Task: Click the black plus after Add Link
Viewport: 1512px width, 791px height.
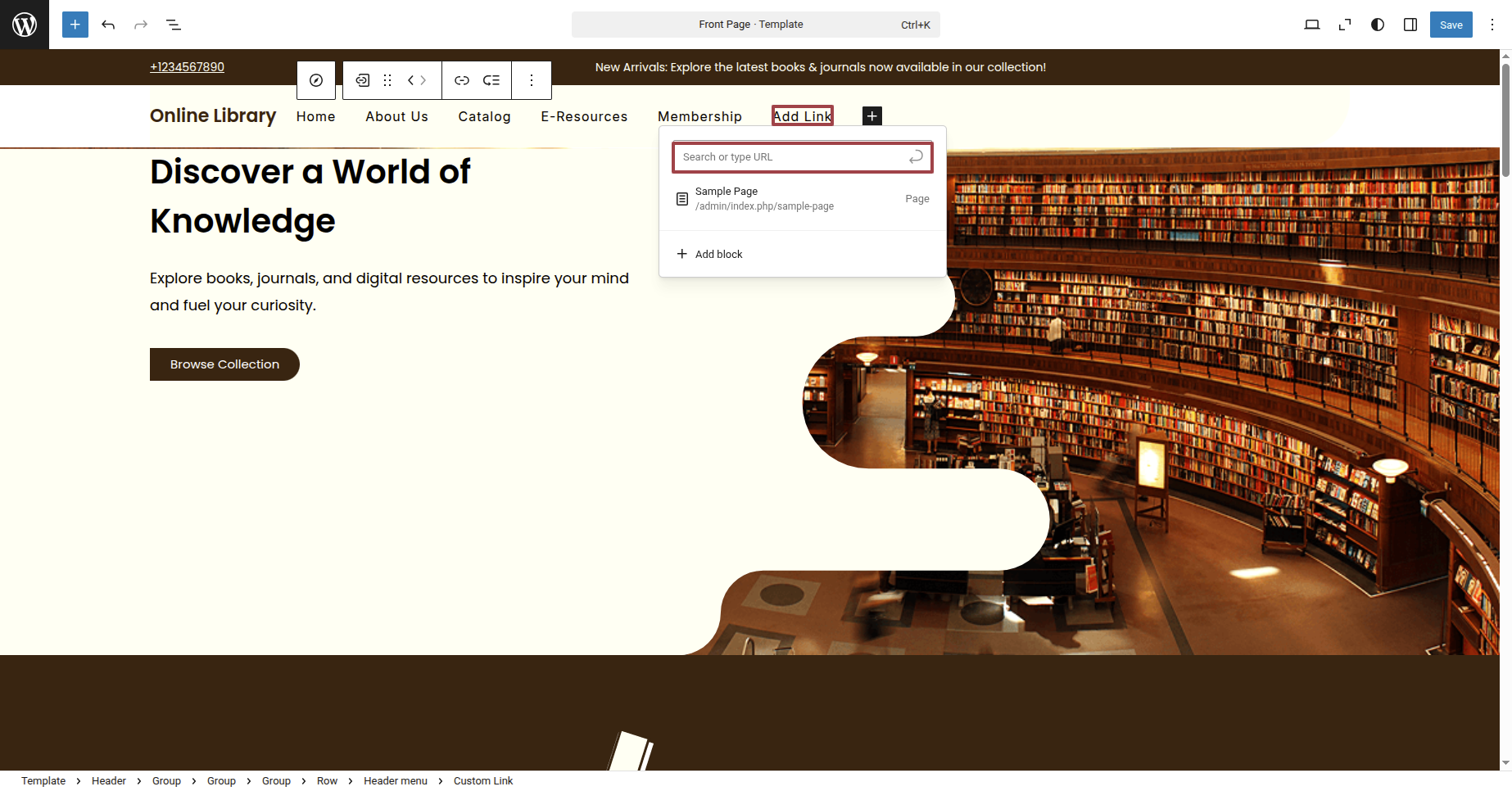Action: pos(872,116)
